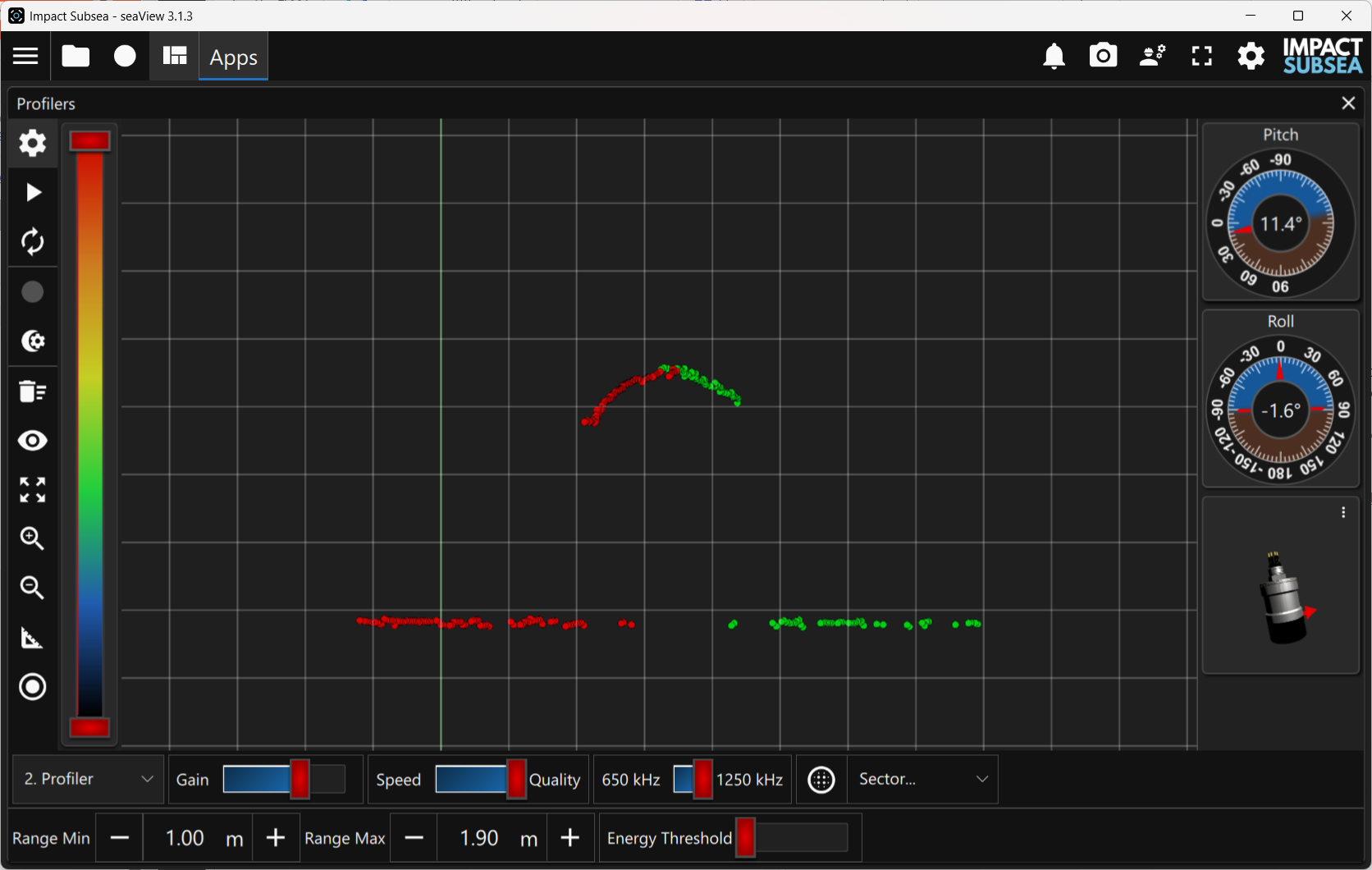This screenshot has height=870, width=1372.
Task: Zoom out on the profiler plot
Action: [33, 588]
